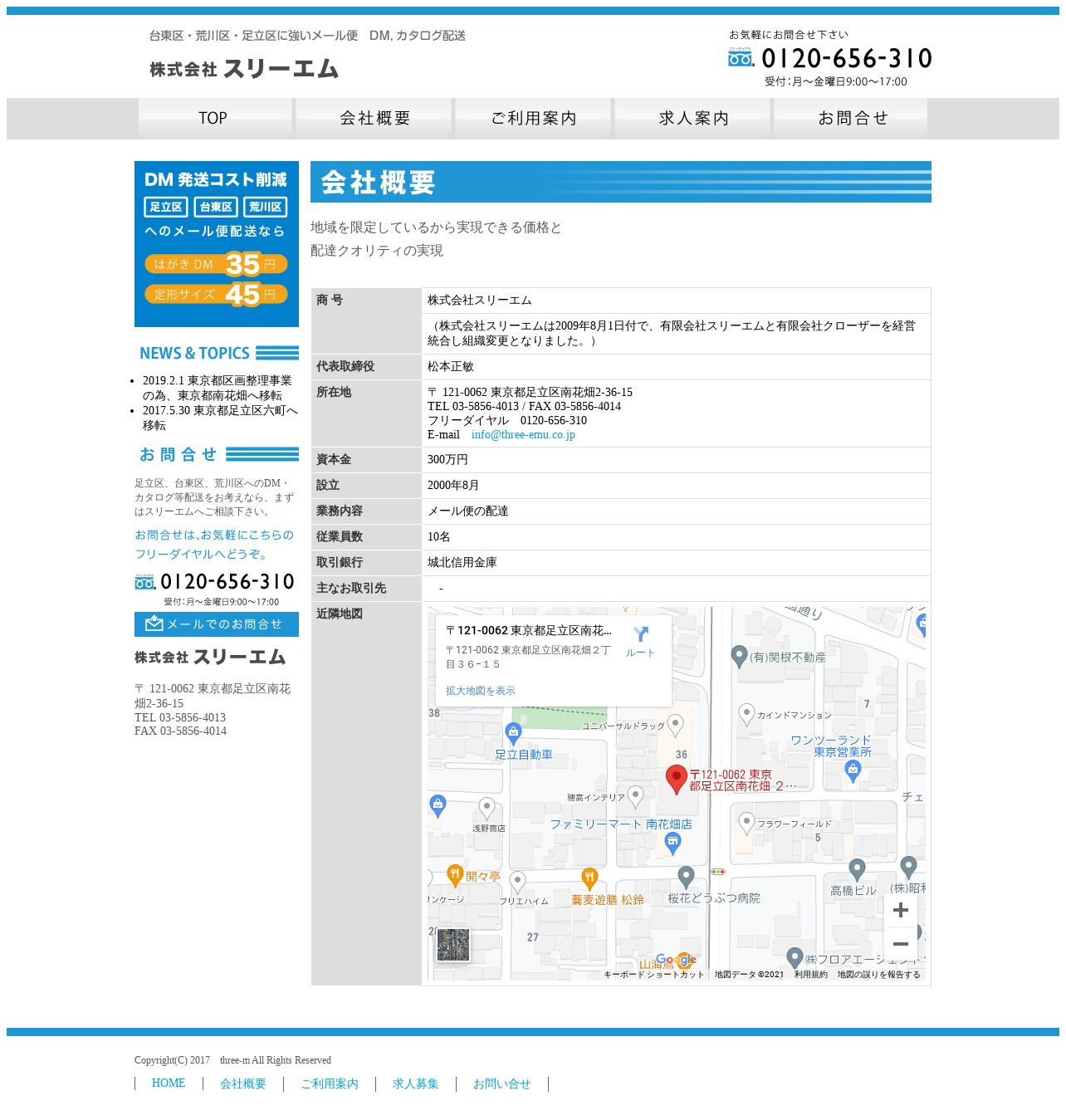Open 拡大地図を表示 link on the map
The image size is (1066, 1120).
tap(480, 691)
